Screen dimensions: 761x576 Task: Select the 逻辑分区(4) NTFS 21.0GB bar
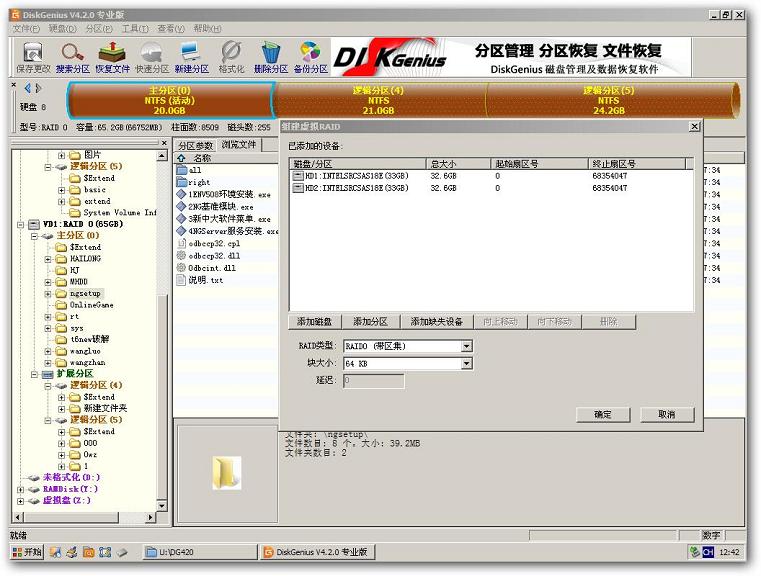(x=379, y=100)
